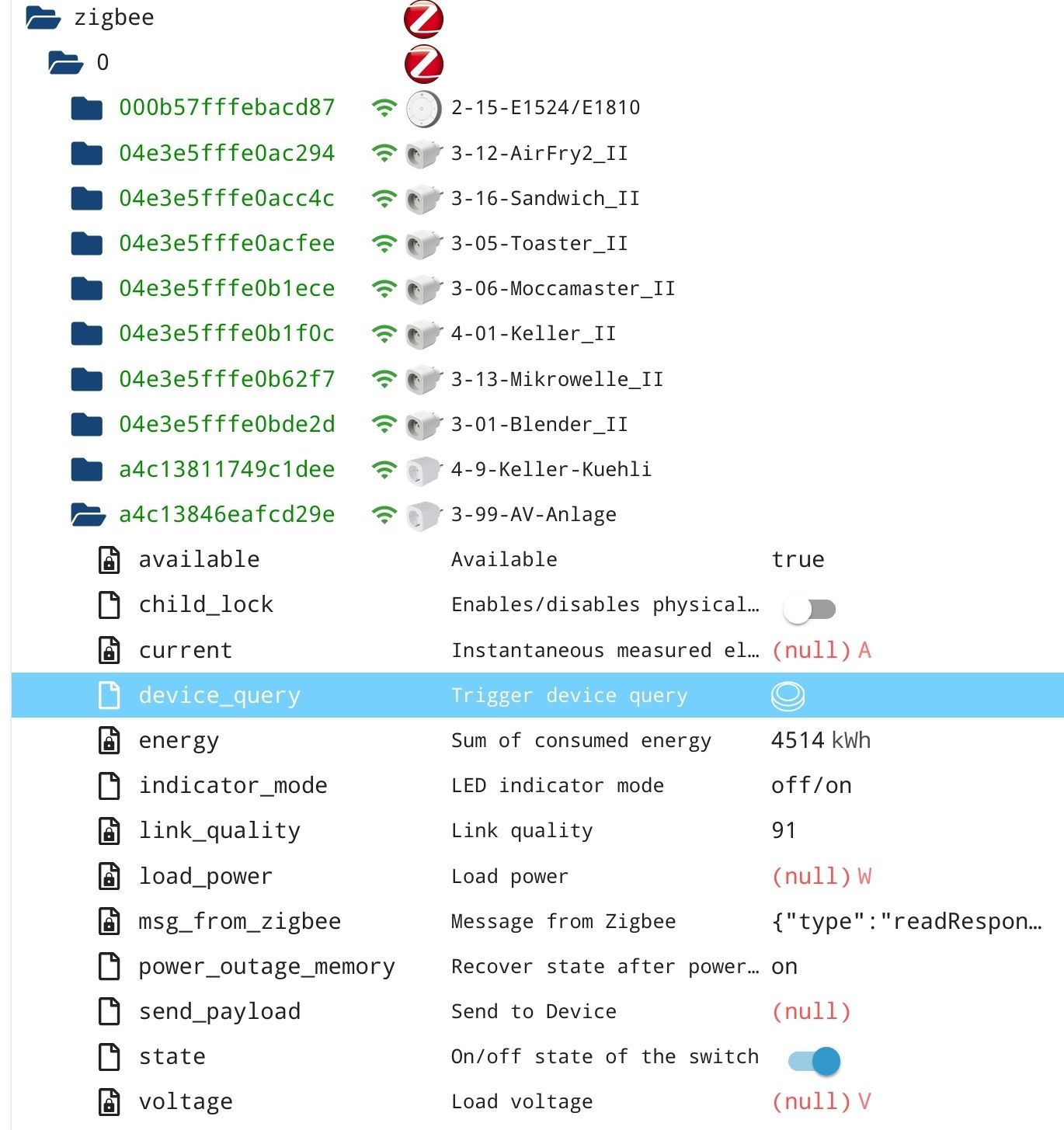1064x1130 pixels.
Task: Click wifi signal icon of 04e3e5fffe0bde2d
Action: tap(384, 424)
